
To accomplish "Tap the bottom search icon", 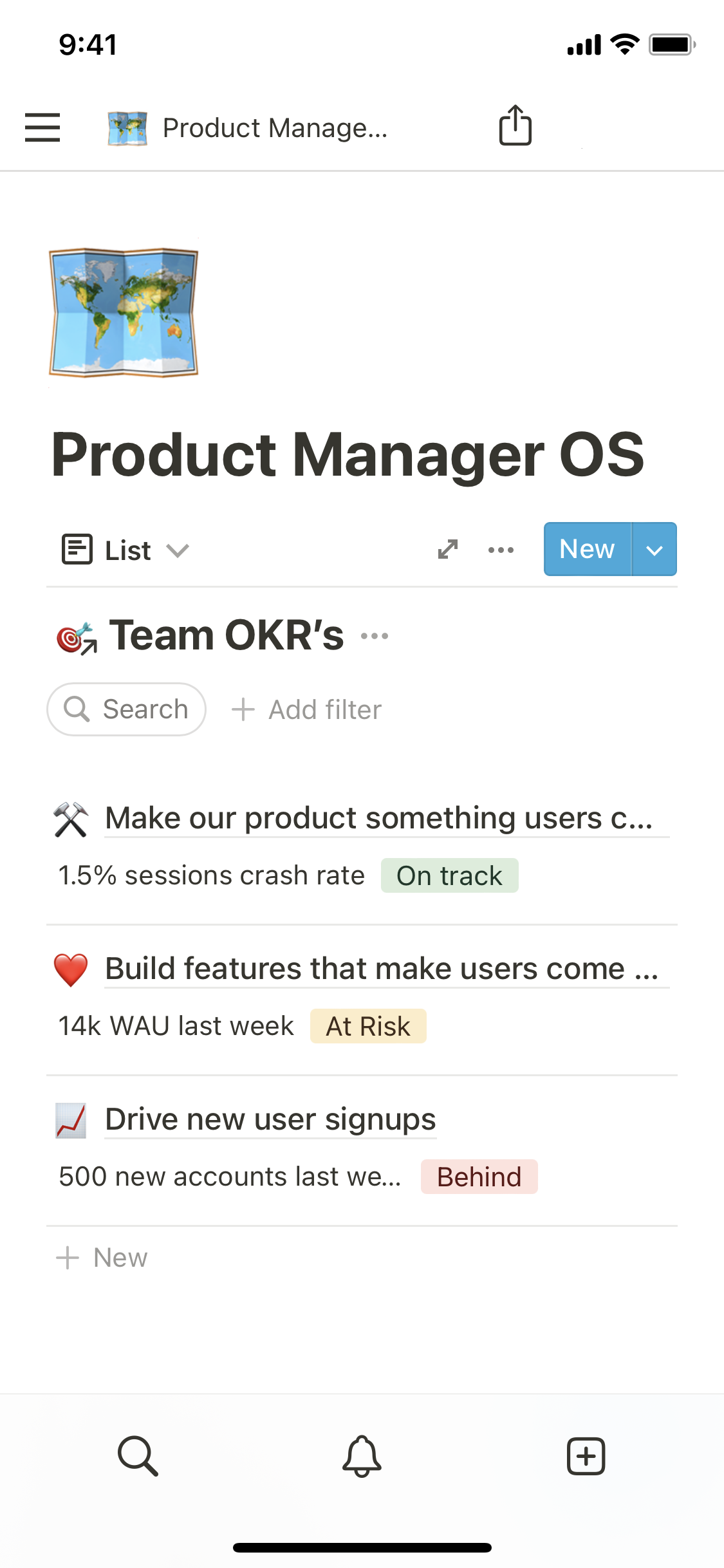I will (x=138, y=1455).
